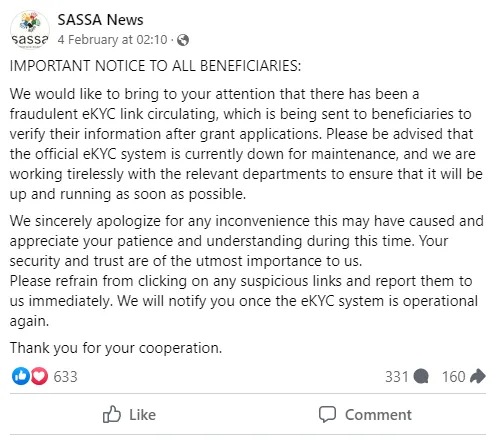Screen dimensions: 496x441
Task: Open the 160 shares count
Action: (454, 377)
